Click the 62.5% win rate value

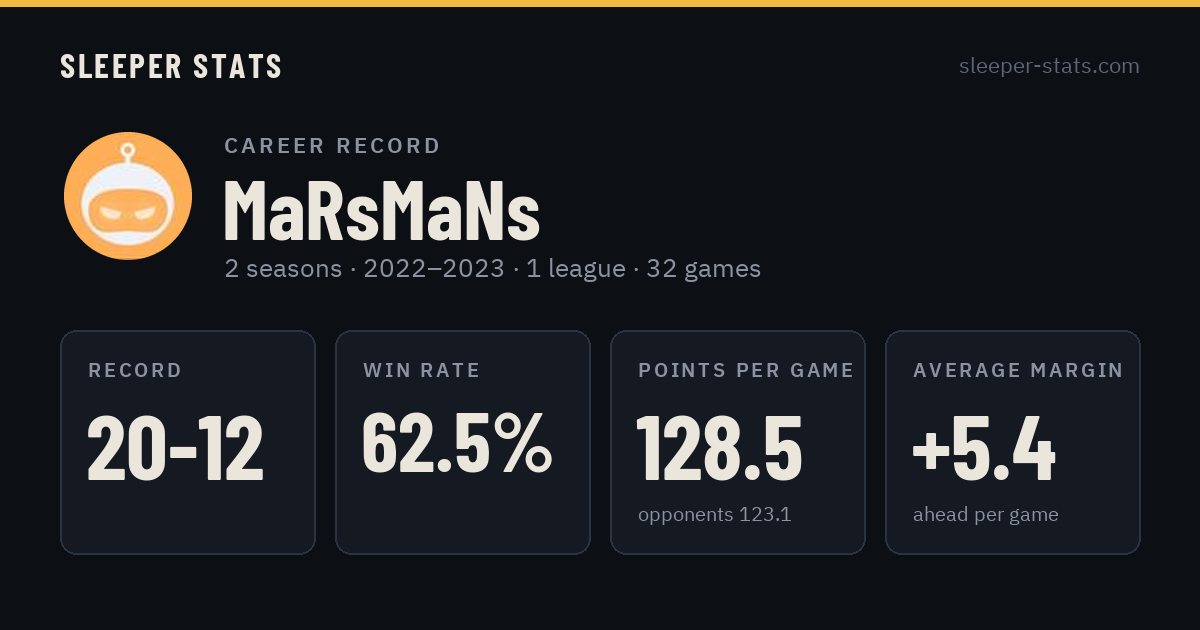click(x=457, y=443)
